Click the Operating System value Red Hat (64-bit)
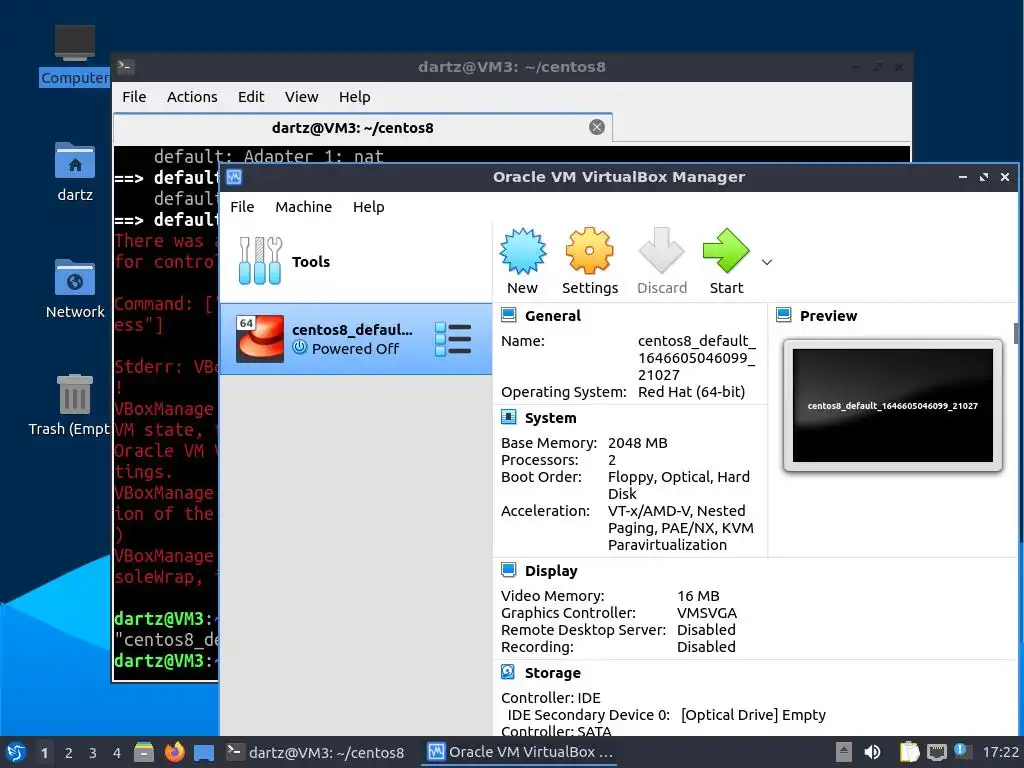1024x768 pixels. (x=691, y=392)
